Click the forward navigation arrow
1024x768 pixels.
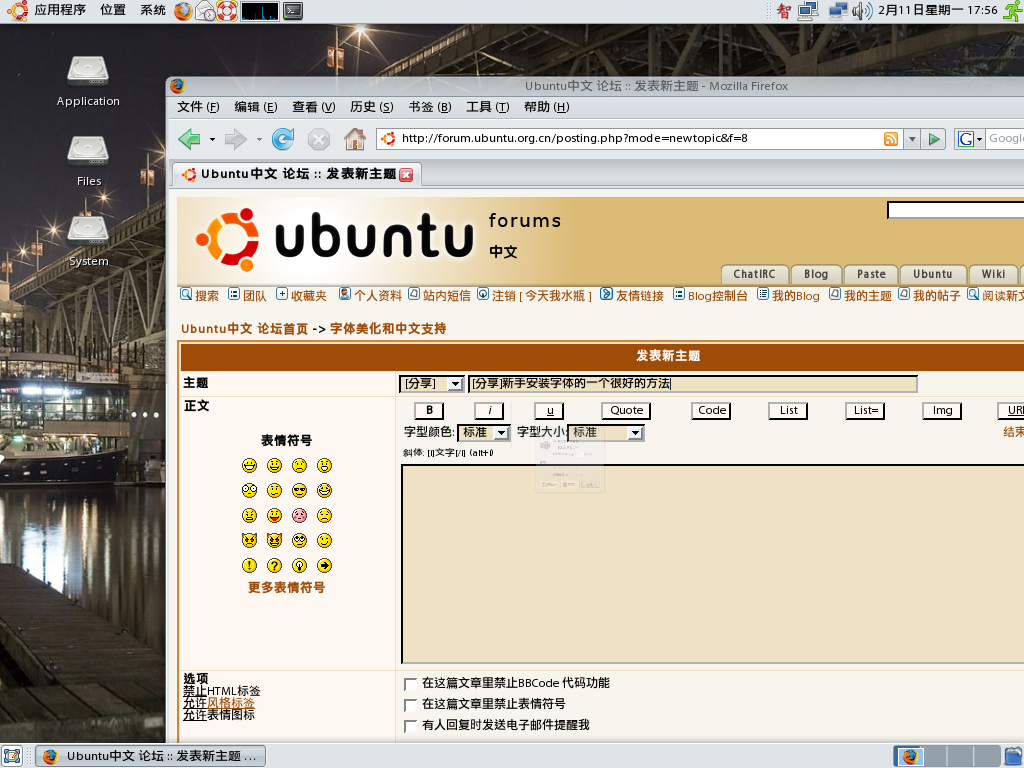click(x=235, y=138)
